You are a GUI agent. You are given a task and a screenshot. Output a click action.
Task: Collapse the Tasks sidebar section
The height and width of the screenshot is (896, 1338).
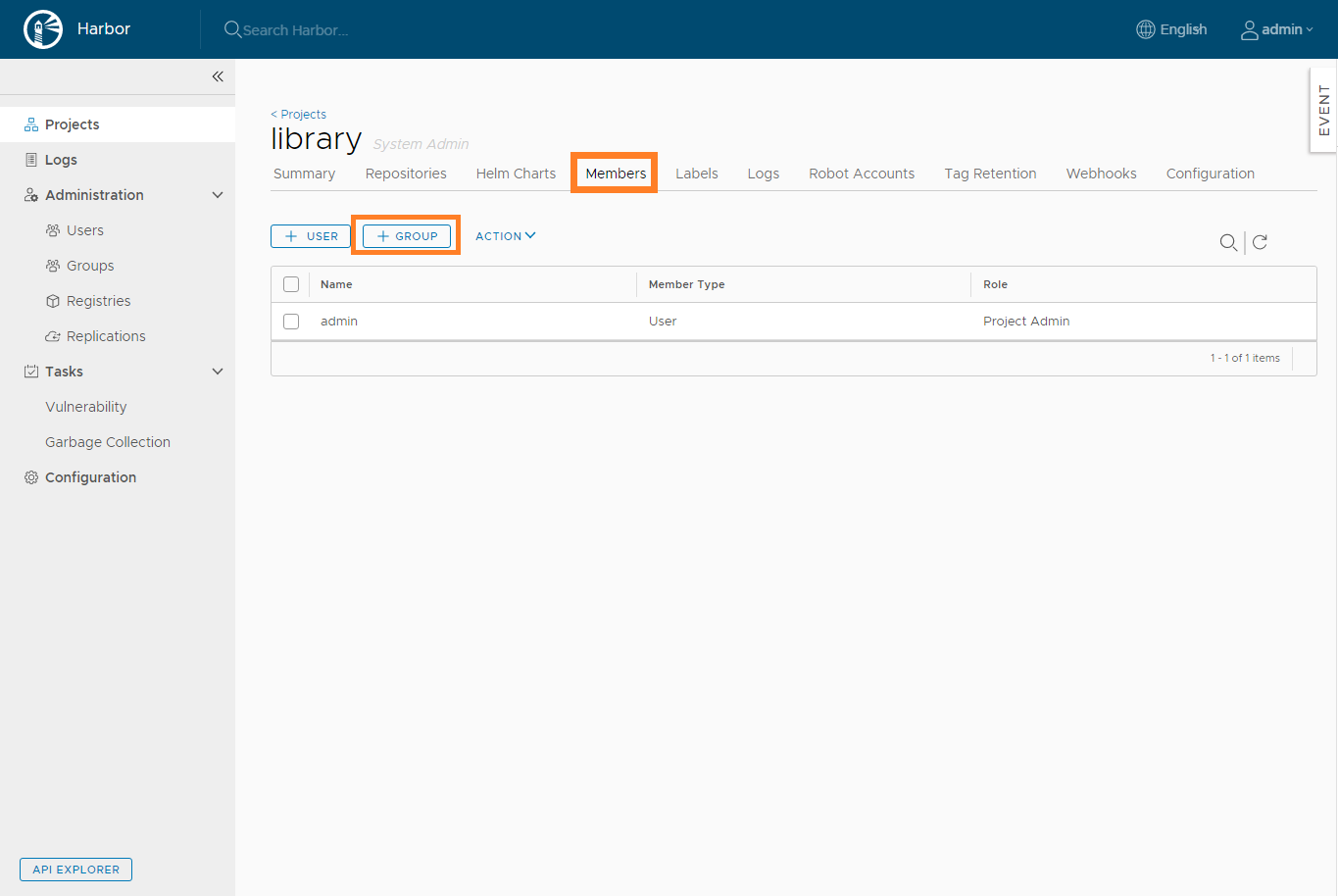tap(218, 372)
